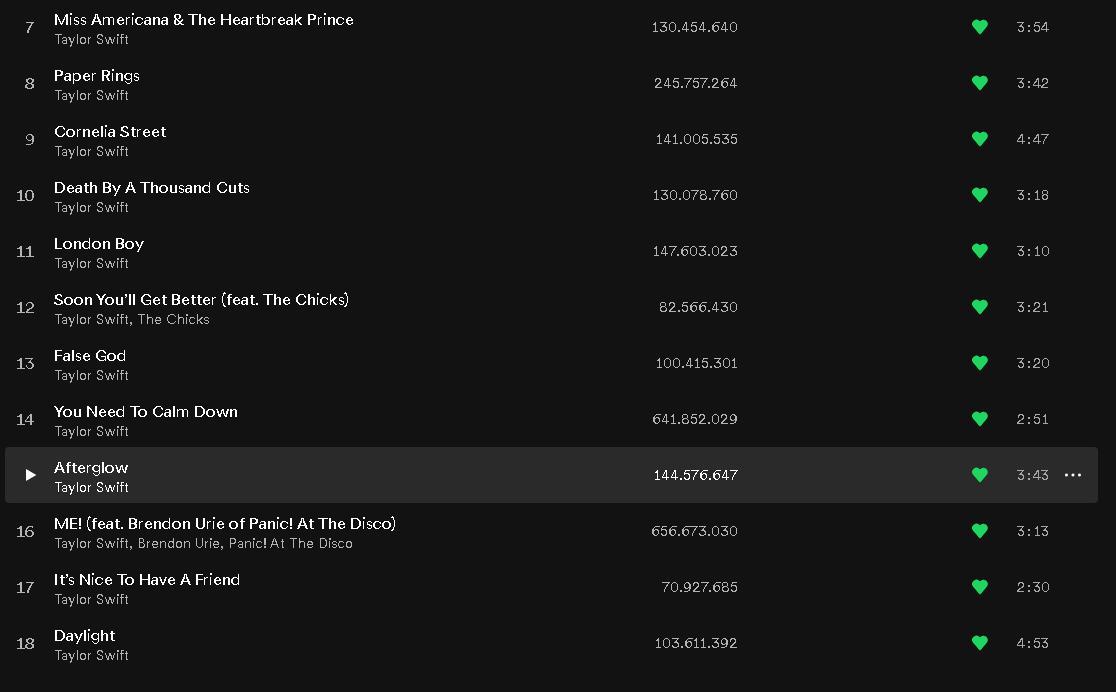
Task: Toggle heart for Soon You'll Get Better
Action: (x=980, y=307)
